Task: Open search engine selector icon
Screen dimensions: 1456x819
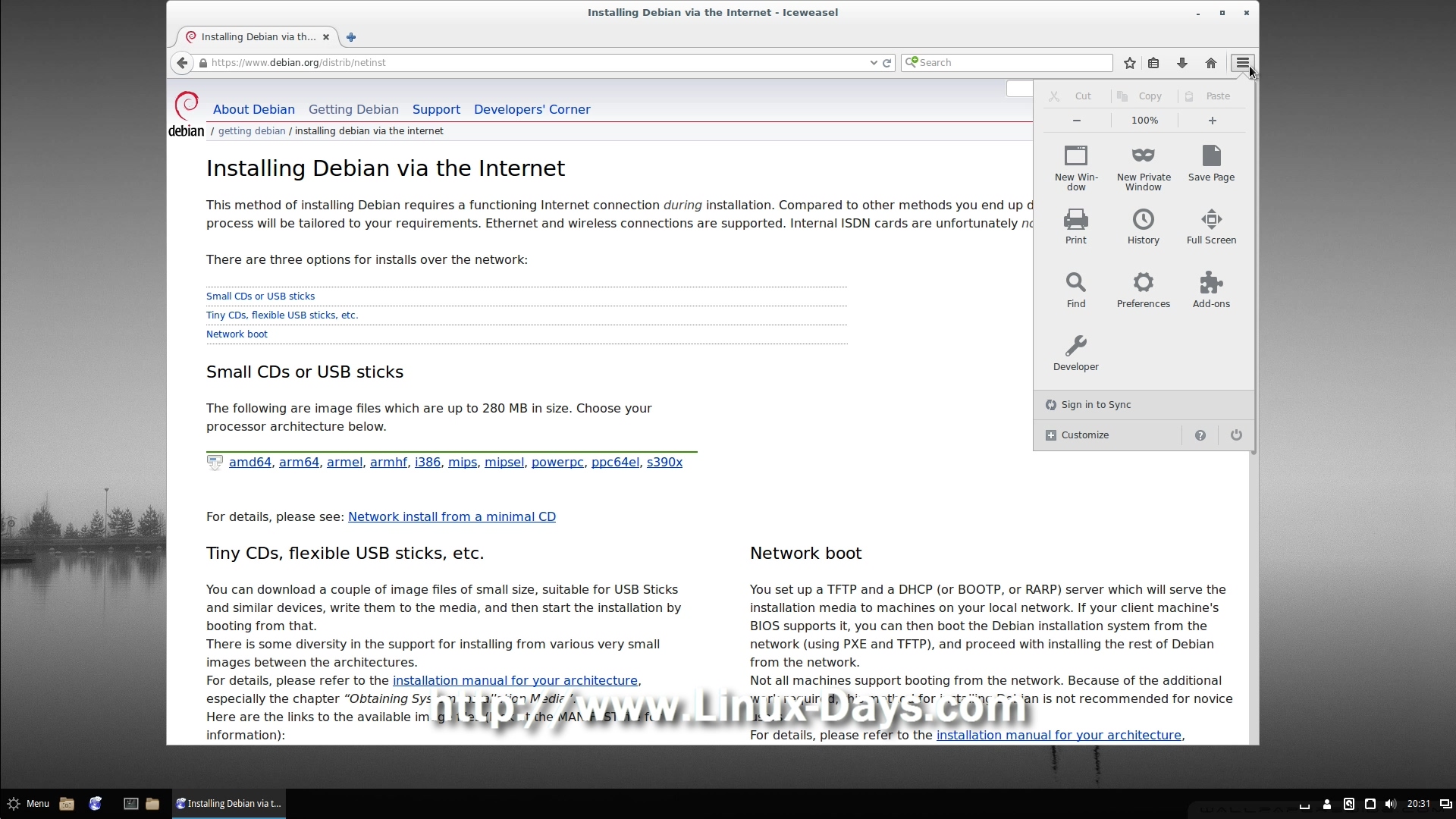Action: coord(912,62)
